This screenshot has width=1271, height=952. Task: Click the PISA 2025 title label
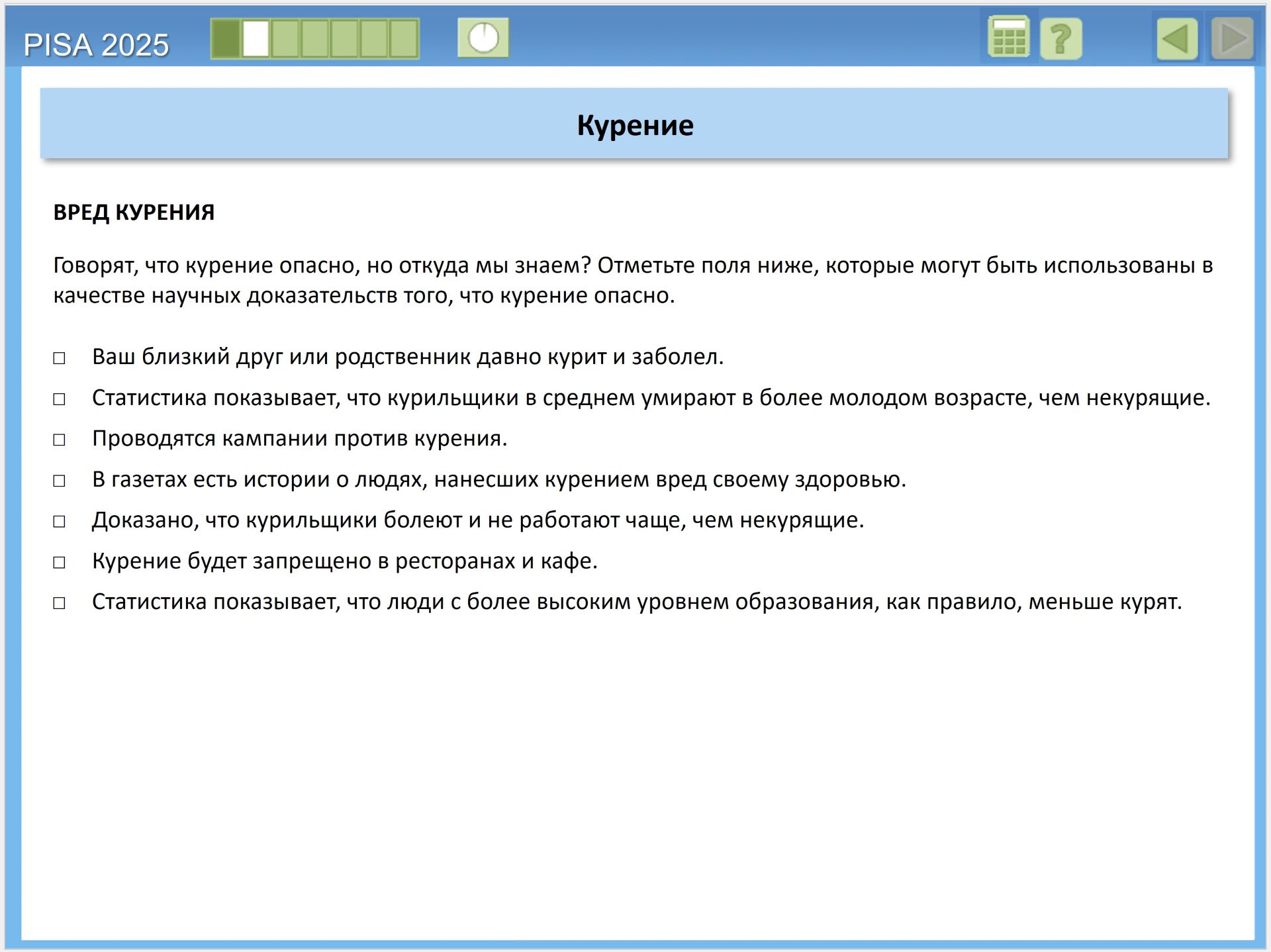pyautogui.click(x=96, y=45)
